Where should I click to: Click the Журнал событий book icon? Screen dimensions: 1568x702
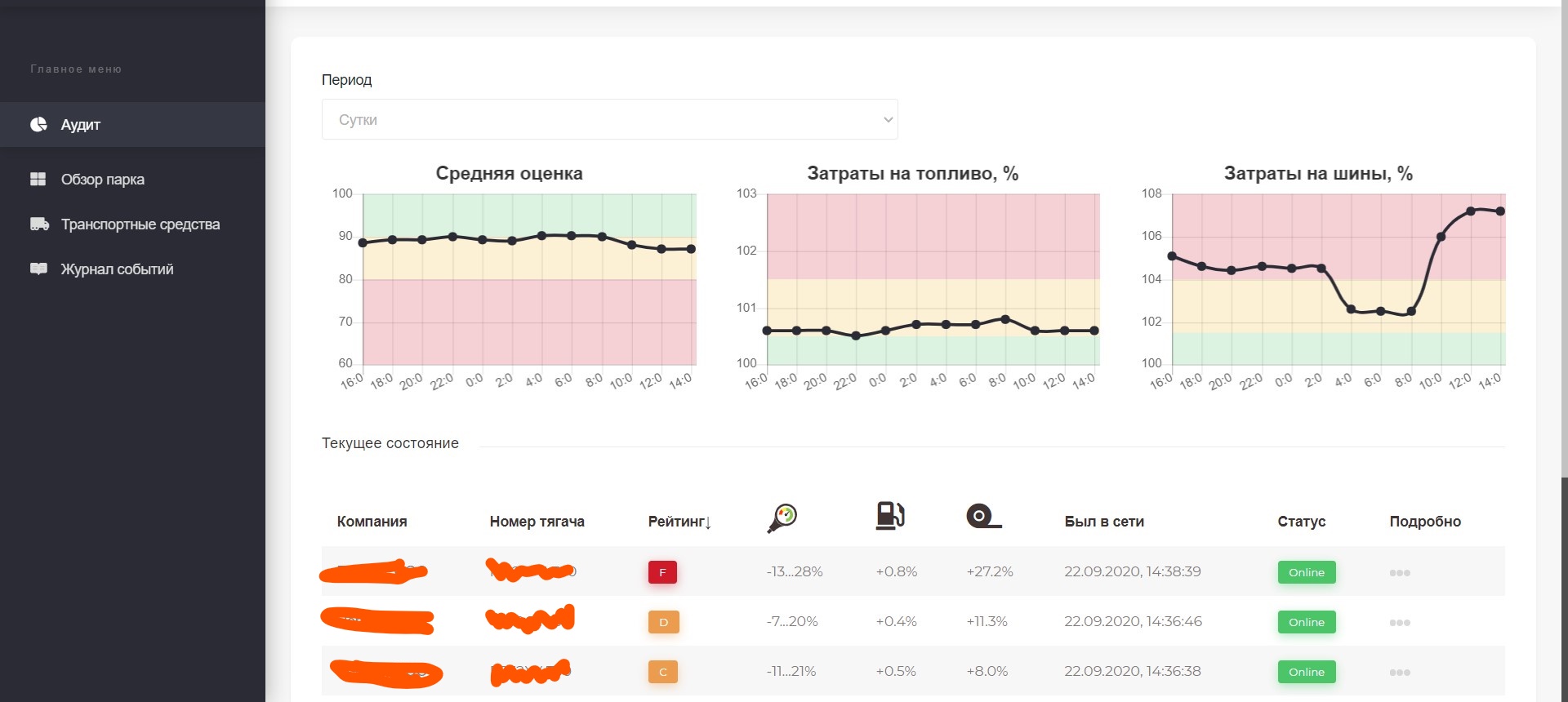(38, 269)
